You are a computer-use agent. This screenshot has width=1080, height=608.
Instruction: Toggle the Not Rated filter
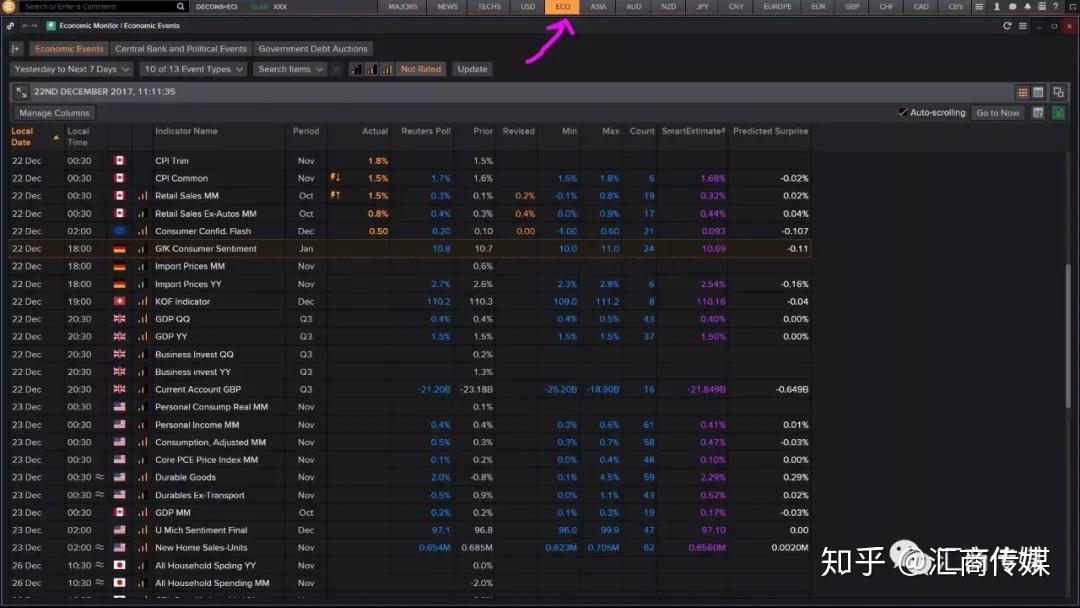coord(421,69)
